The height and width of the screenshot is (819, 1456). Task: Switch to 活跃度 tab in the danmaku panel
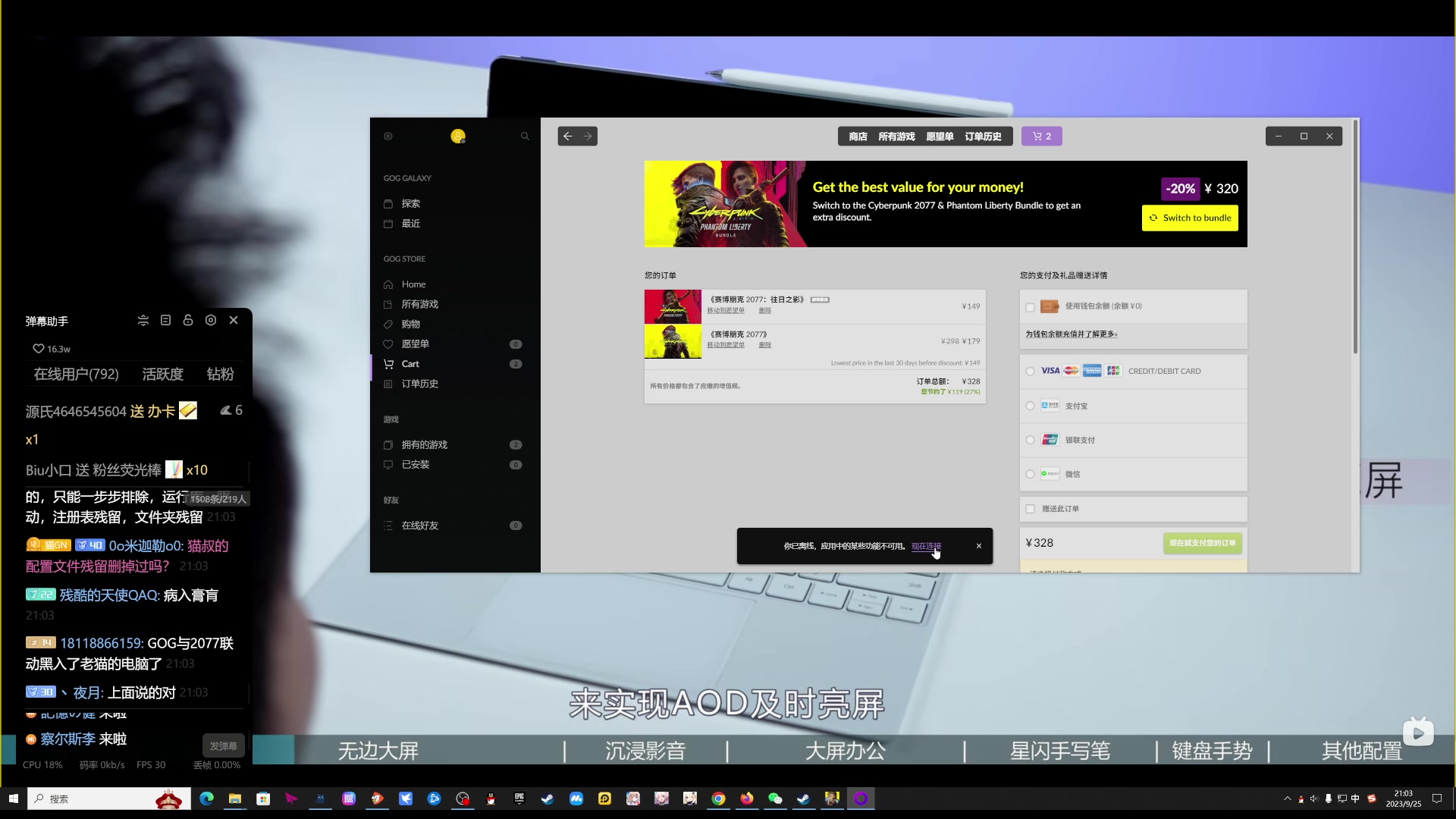click(162, 374)
